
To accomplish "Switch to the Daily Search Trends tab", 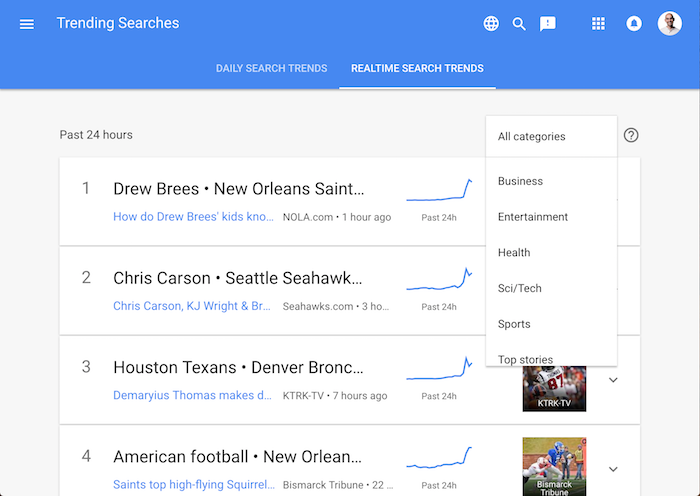I will tap(271, 68).
